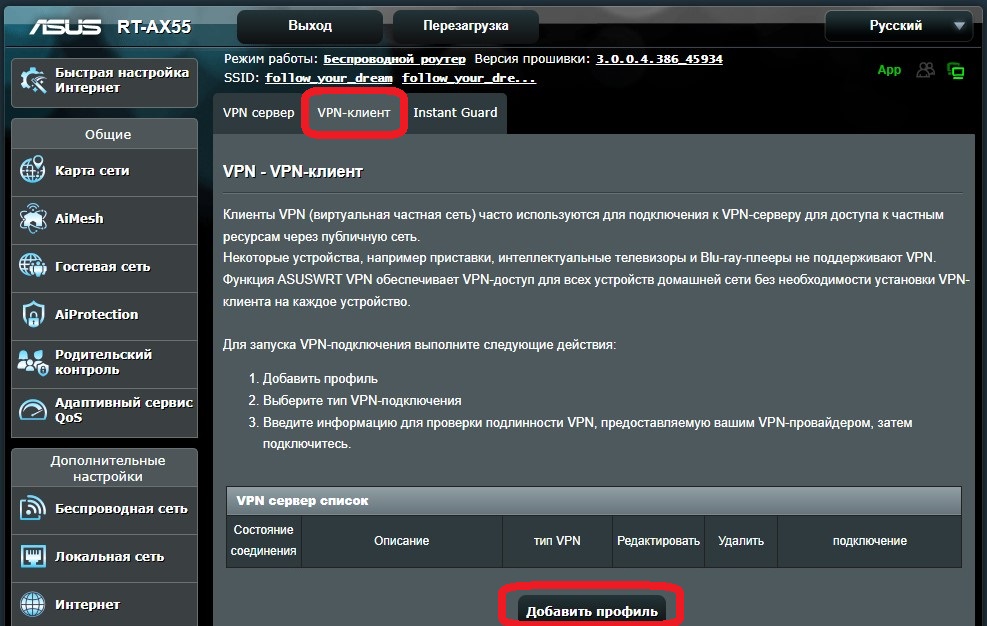Select the VPN-клиент tab
Viewport: 987px width, 626px height.
pyautogui.click(x=352, y=113)
